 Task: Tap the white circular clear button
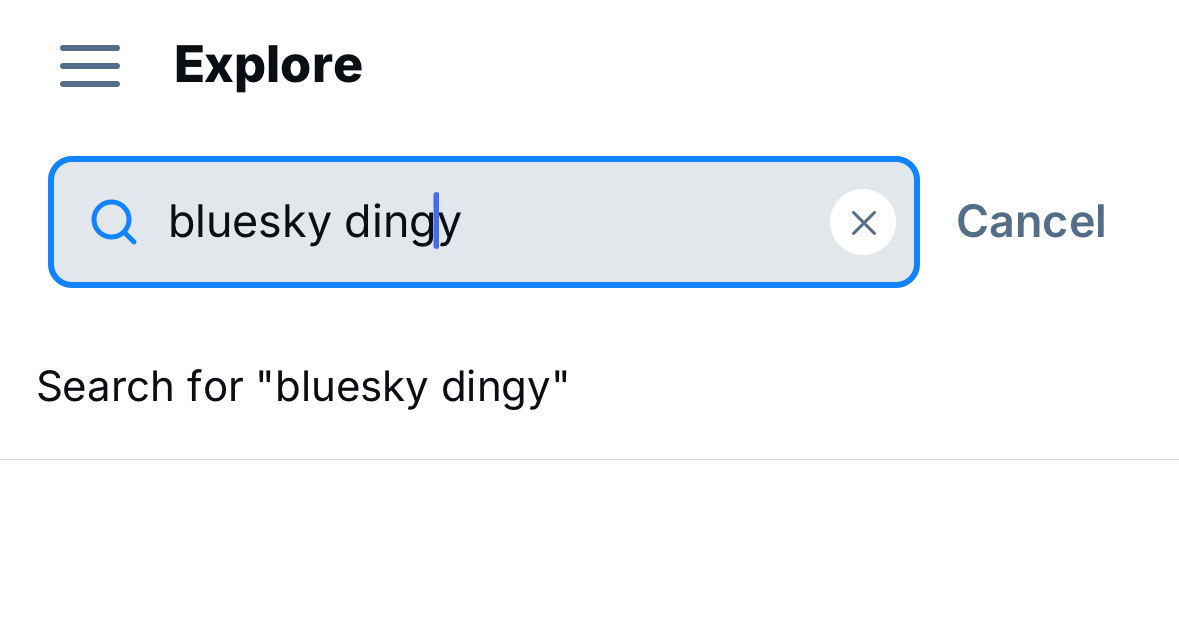pos(863,222)
